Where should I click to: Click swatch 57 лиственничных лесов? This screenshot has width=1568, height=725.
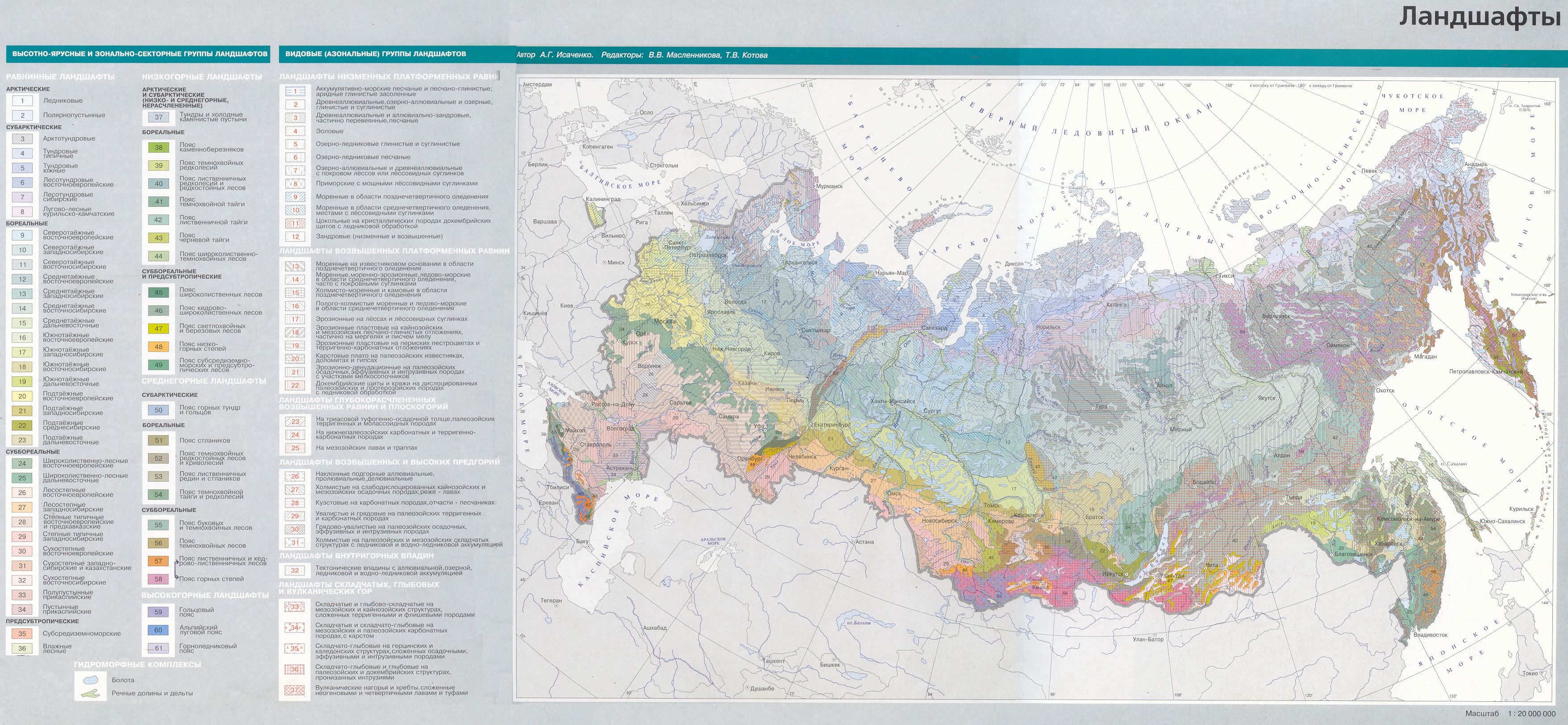158,561
